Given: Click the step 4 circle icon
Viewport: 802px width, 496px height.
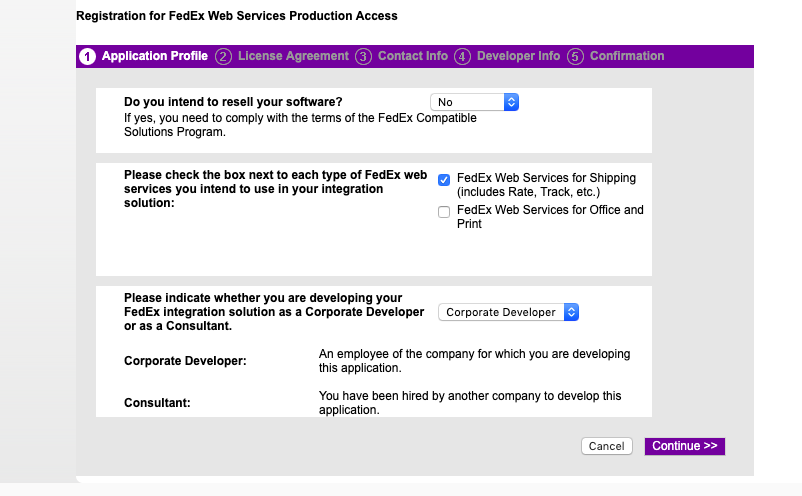Looking at the screenshot, I should click(462, 56).
